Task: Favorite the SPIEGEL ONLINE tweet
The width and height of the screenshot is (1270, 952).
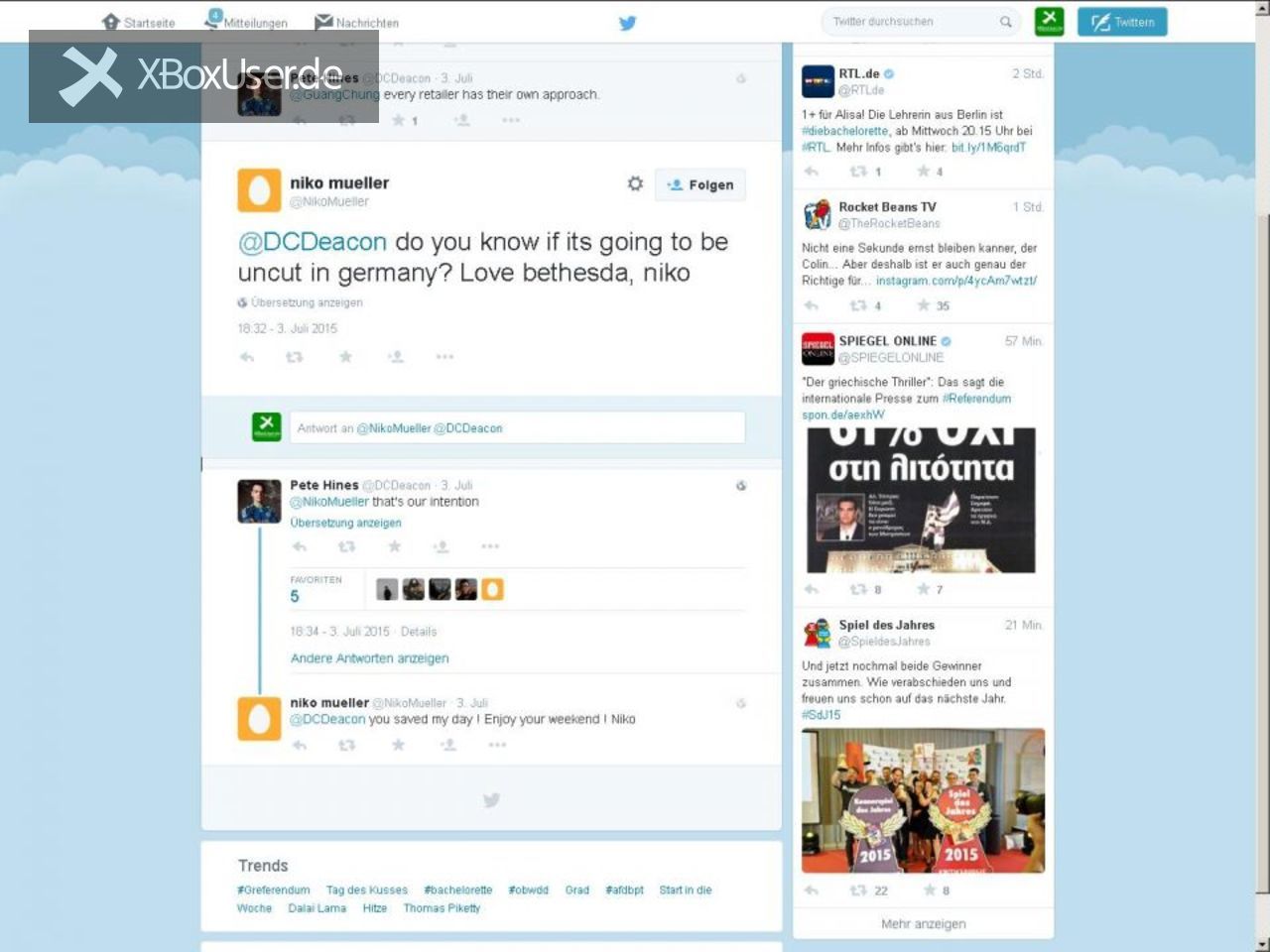Action: [x=923, y=590]
